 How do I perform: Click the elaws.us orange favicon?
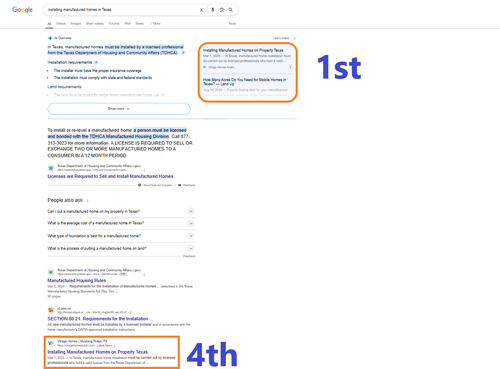(51, 310)
